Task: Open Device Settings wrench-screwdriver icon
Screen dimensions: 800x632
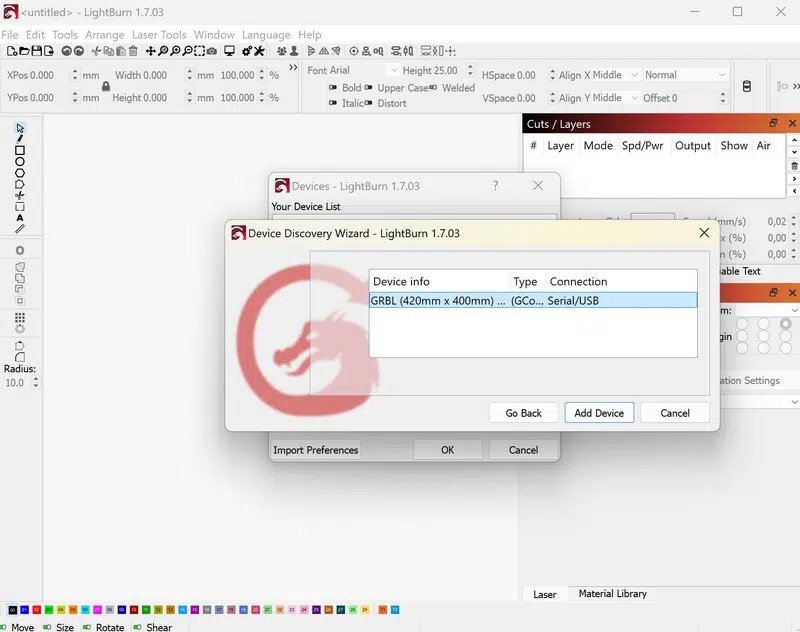Action: (259, 51)
